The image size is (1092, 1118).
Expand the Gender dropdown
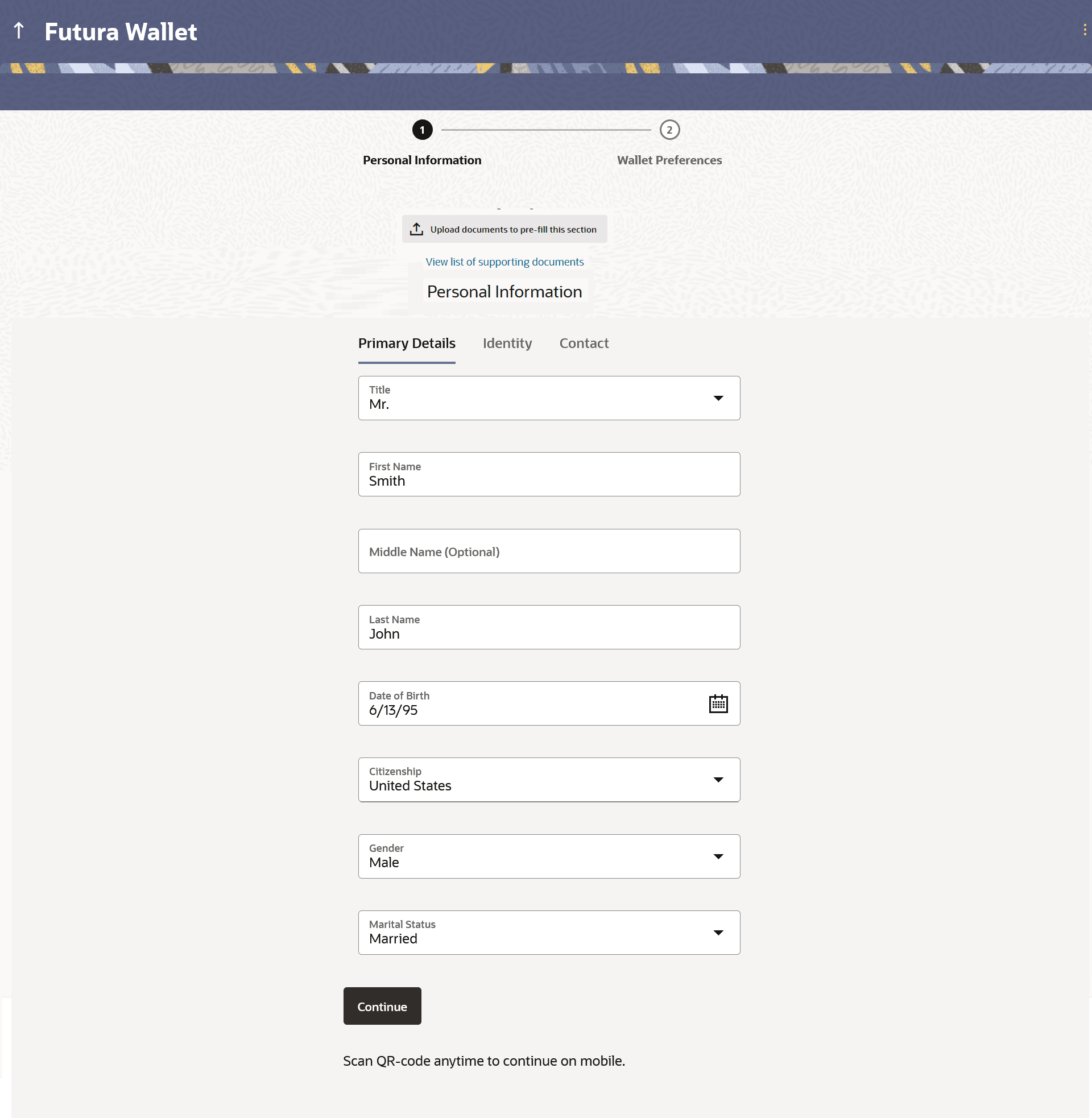pos(718,857)
